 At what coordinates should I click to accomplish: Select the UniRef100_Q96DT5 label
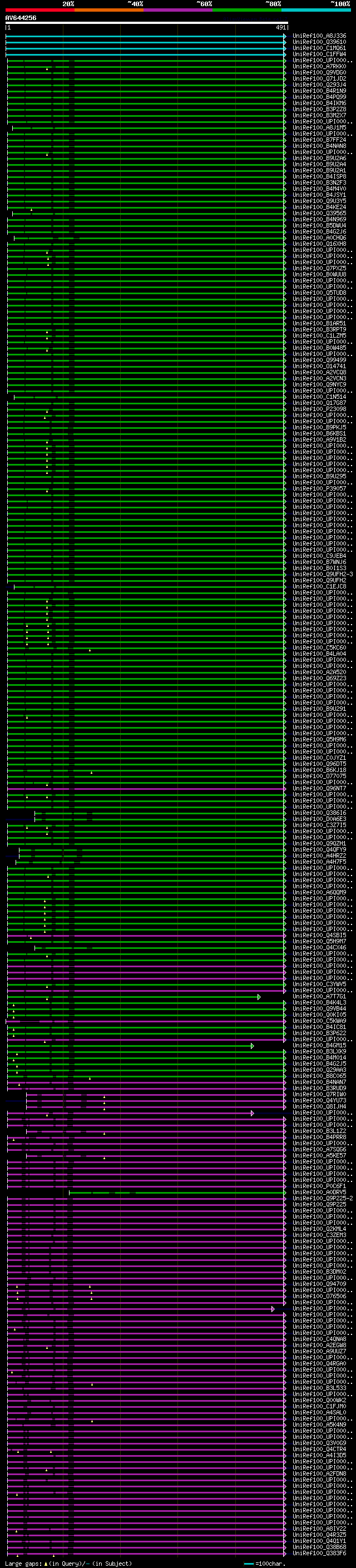point(319,764)
